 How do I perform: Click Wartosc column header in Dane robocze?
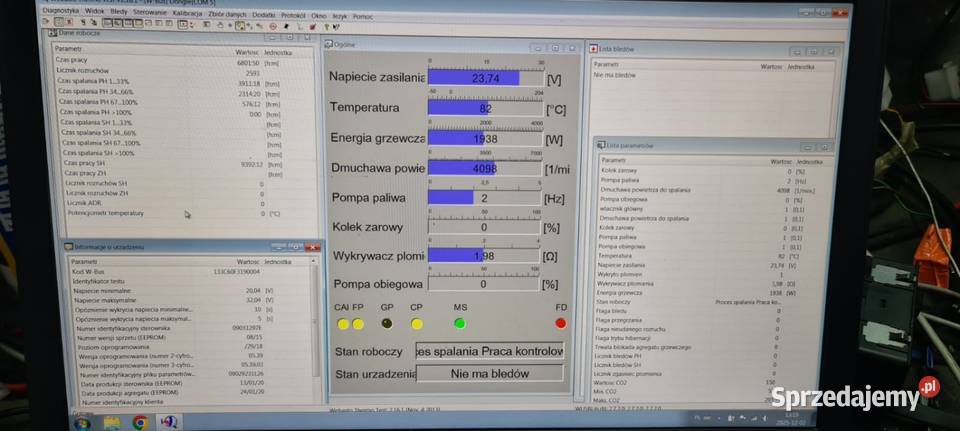(x=247, y=52)
